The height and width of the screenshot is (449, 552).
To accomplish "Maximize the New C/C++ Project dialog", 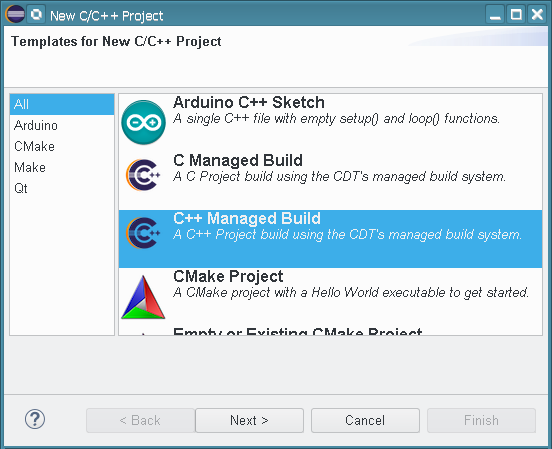I will pyautogui.click(x=516, y=14).
